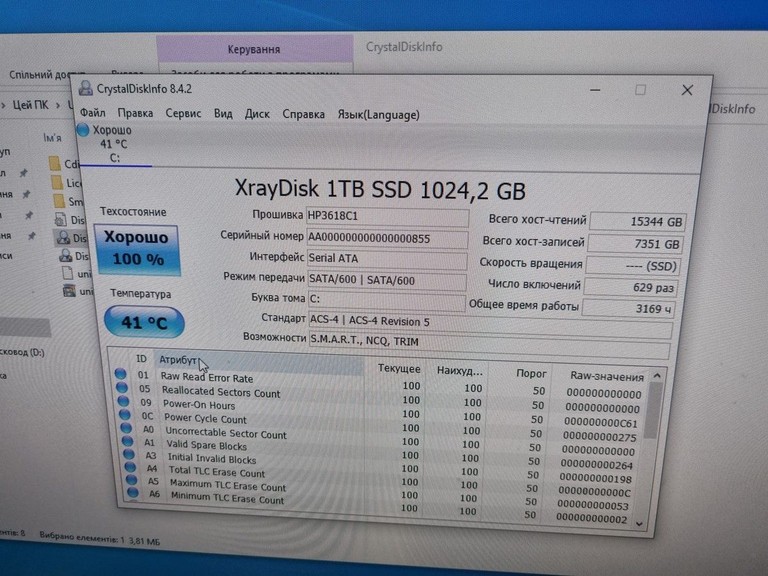768x576 pixels.
Task: Open the Сервис menu
Action: point(183,114)
